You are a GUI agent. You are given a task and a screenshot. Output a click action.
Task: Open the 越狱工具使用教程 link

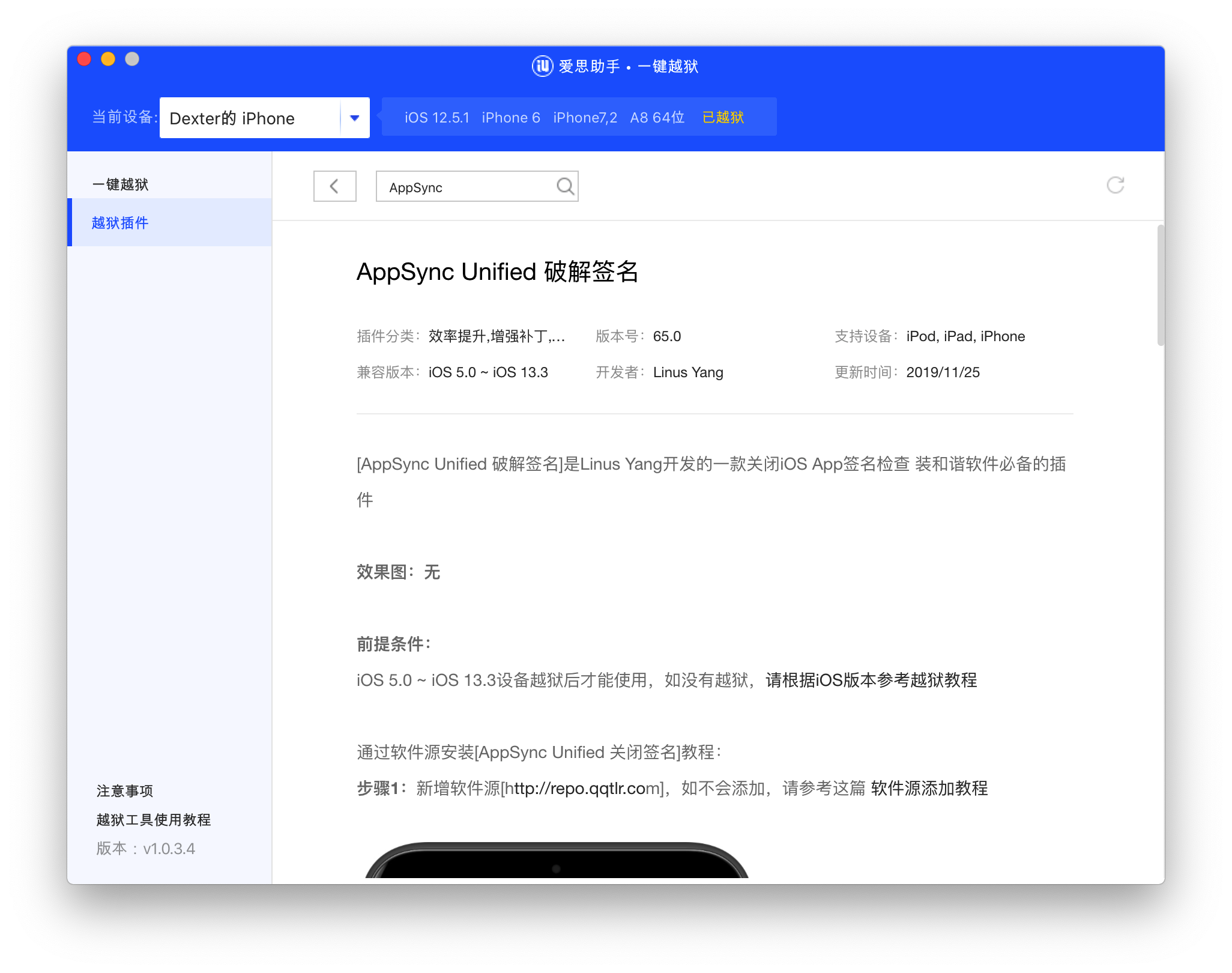pos(152,819)
